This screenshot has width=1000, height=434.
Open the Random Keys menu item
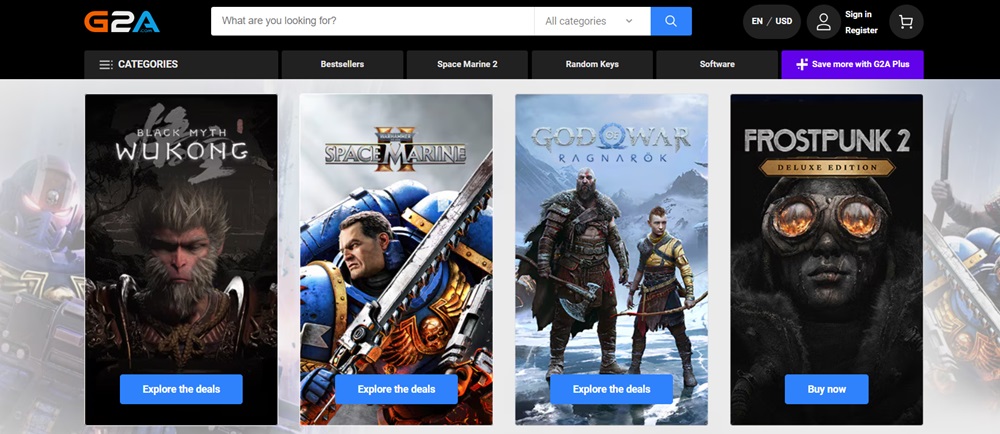pyautogui.click(x=592, y=64)
